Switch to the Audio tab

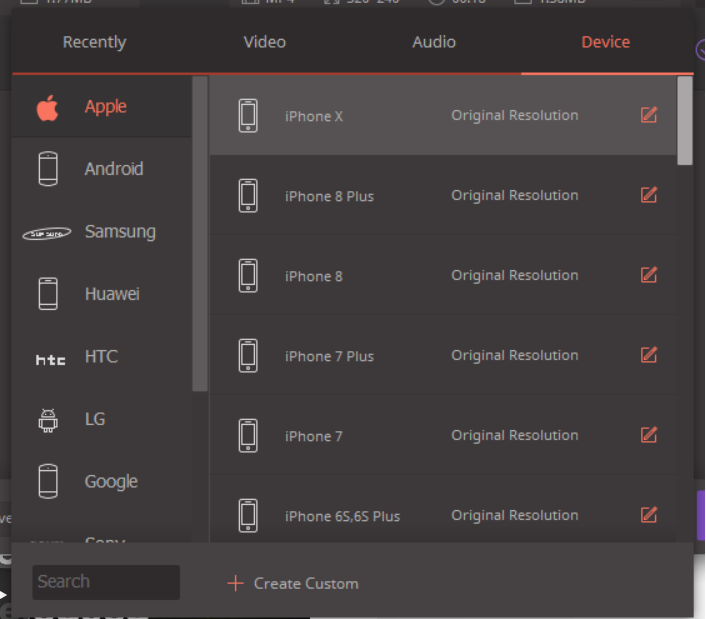434,42
